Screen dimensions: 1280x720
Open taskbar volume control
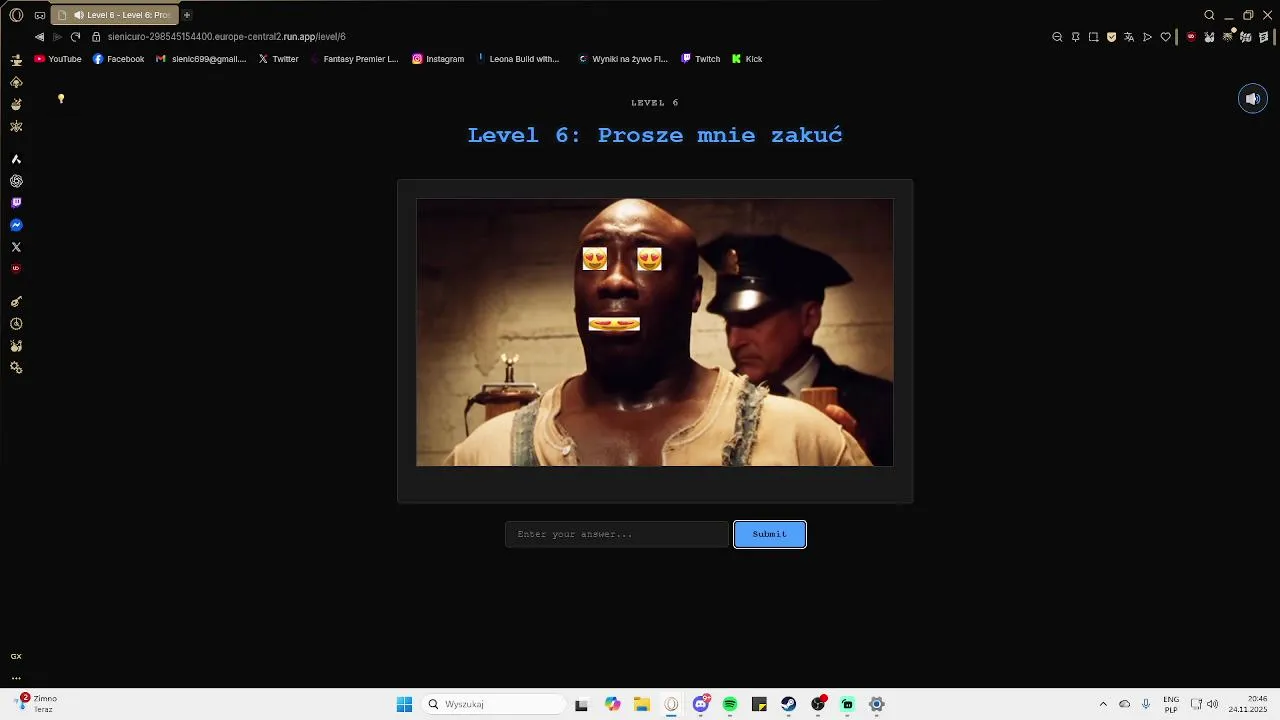pyautogui.click(x=1213, y=704)
